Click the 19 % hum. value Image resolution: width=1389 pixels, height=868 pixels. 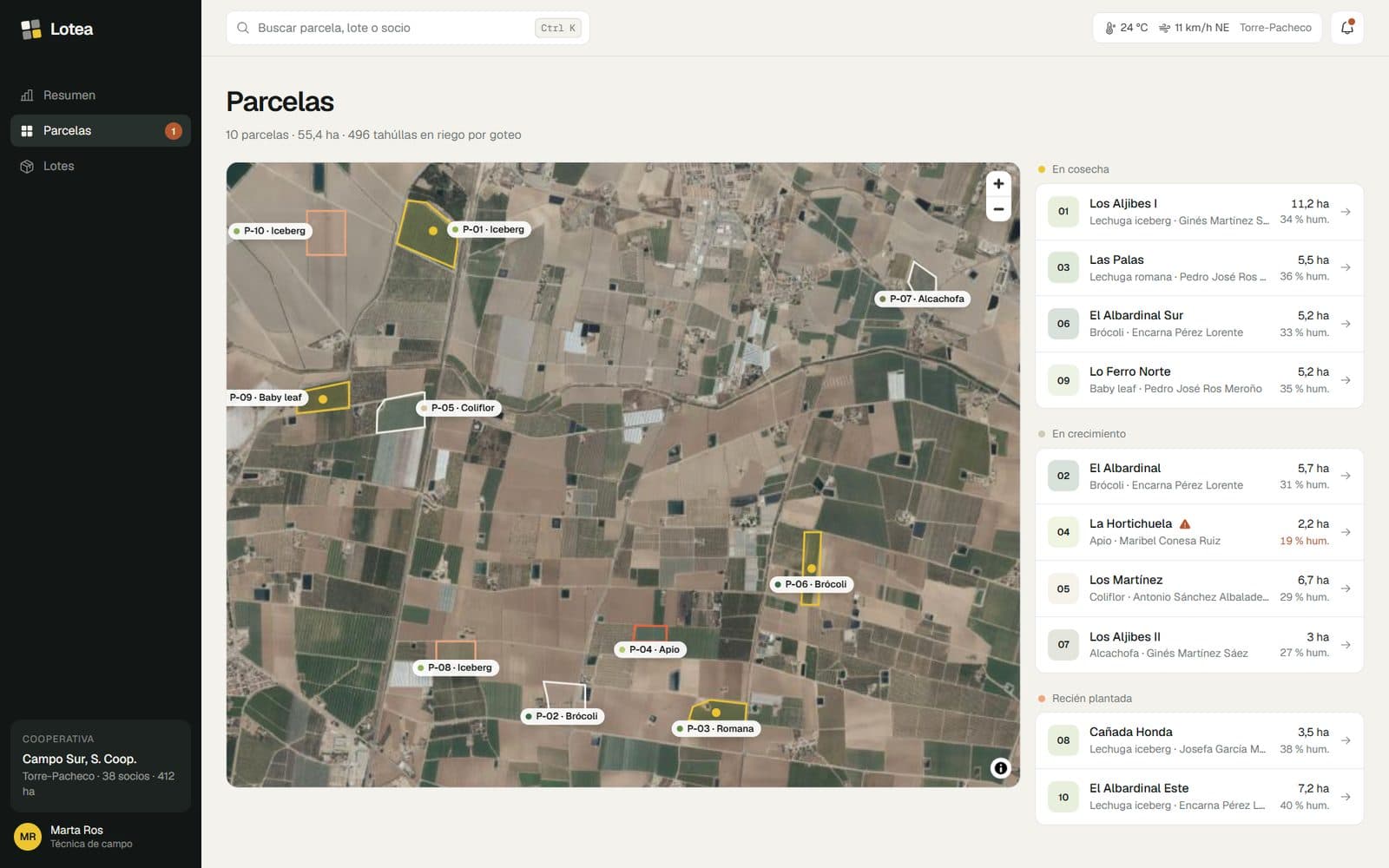(x=1304, y=541)
